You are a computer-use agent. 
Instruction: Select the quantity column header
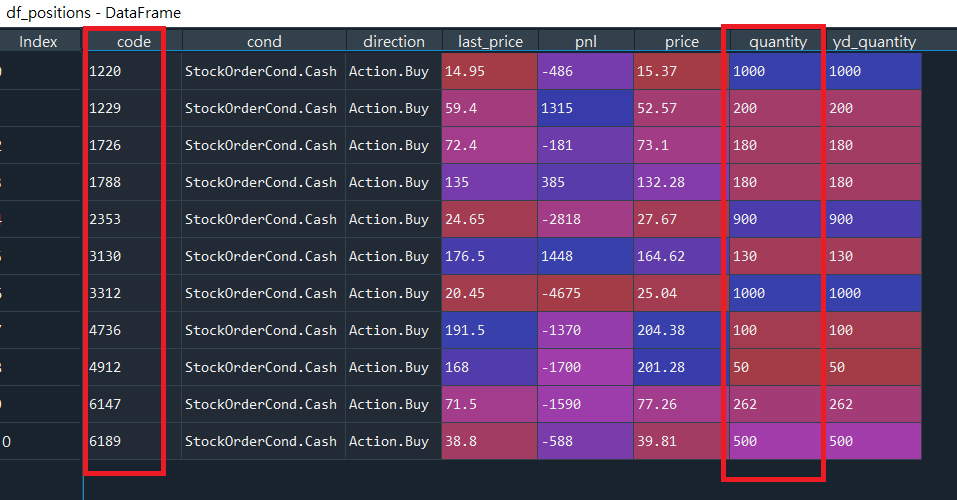pyautogui.click(x=778, y=42)
